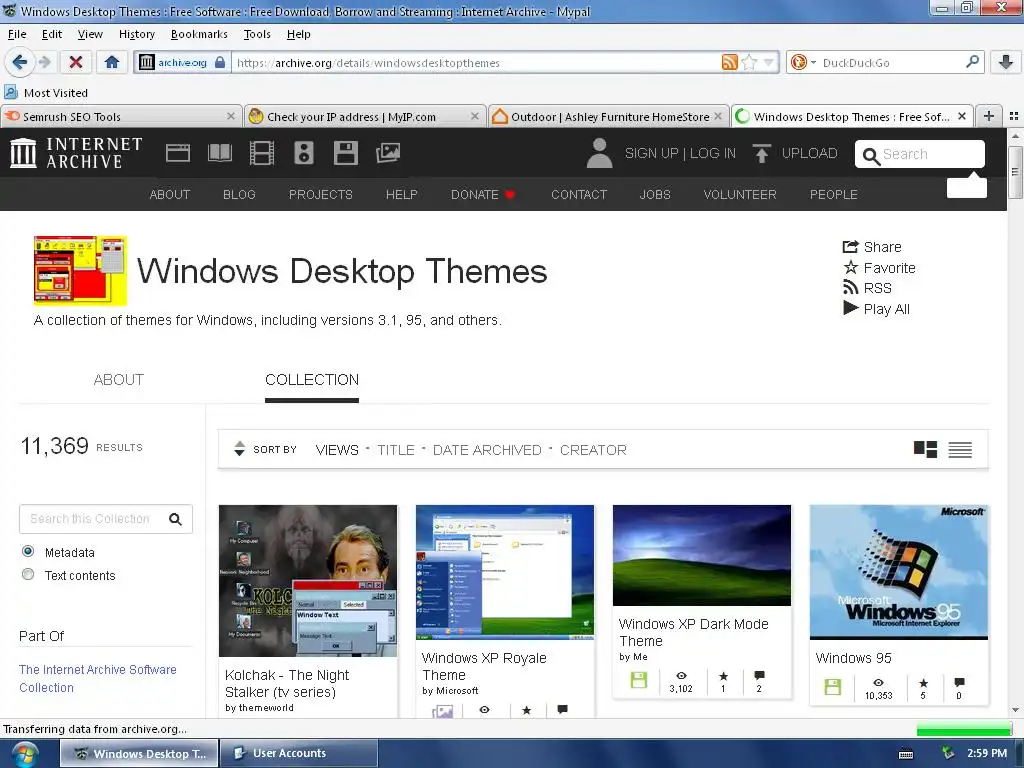Click the collection search magnifier icon
Viewport: 1024px width, 768px height.
click(x=175, y=519)
